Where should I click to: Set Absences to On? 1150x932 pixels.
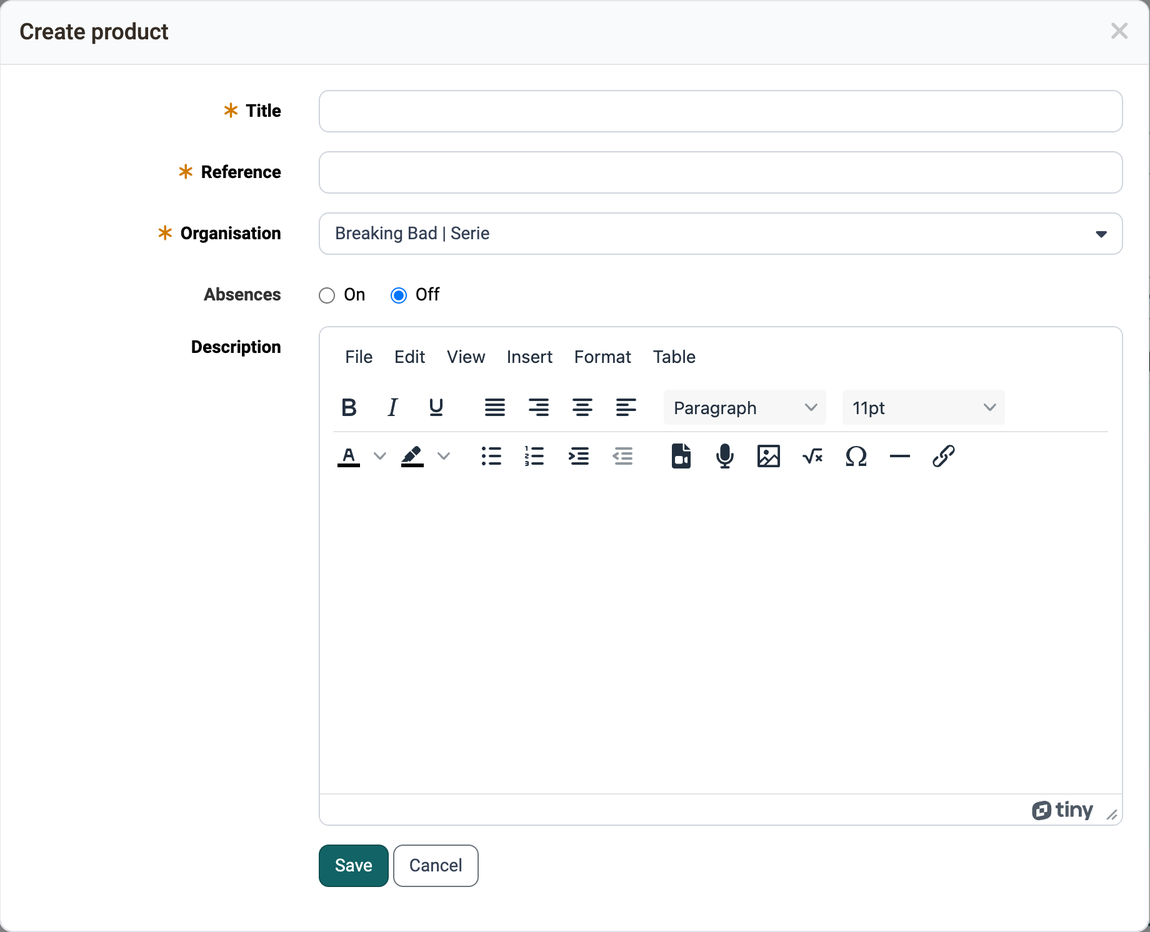tap(327, 296)
